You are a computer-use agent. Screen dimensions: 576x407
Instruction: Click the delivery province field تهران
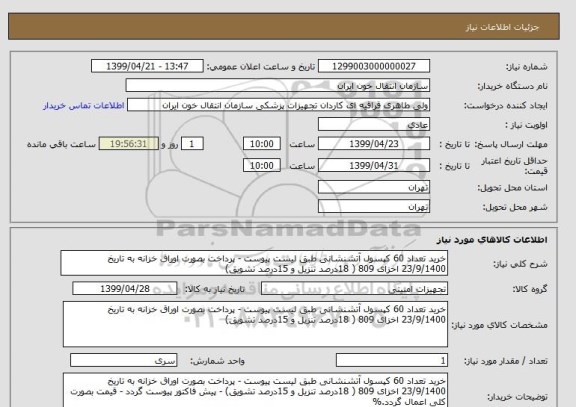(x=374, y=187)
